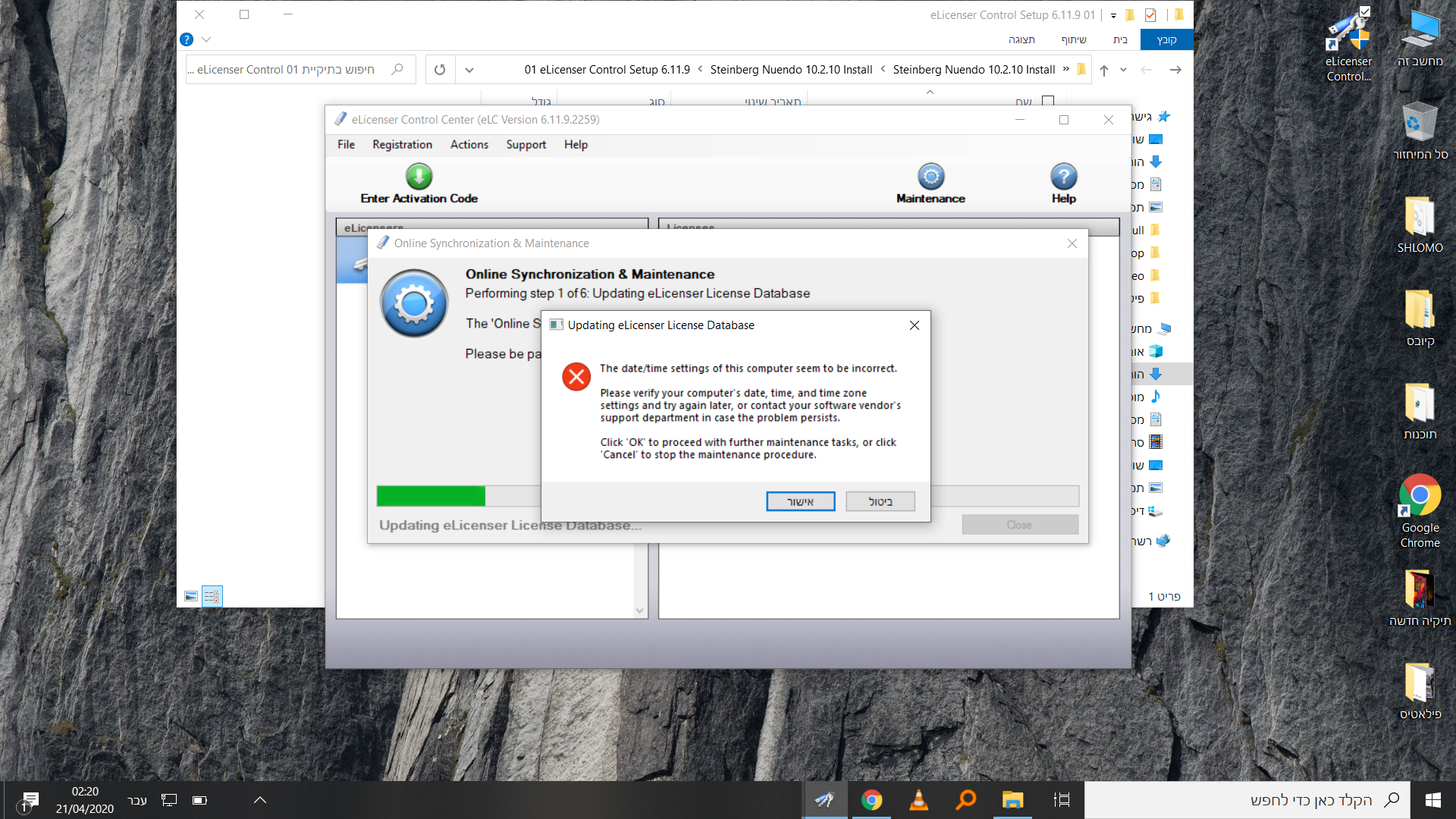Click Explorer's refresh button

coord(440,70)
